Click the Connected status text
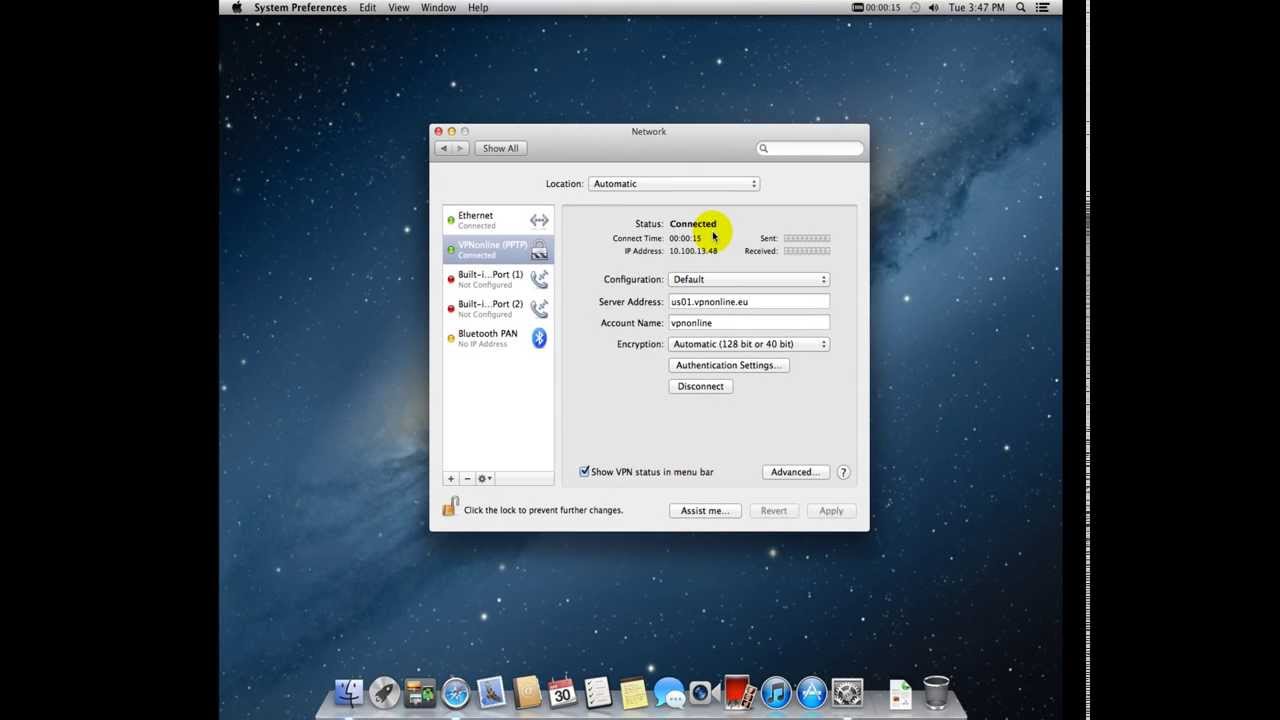The image size is (1280, 720). click(x=693, y=224)
